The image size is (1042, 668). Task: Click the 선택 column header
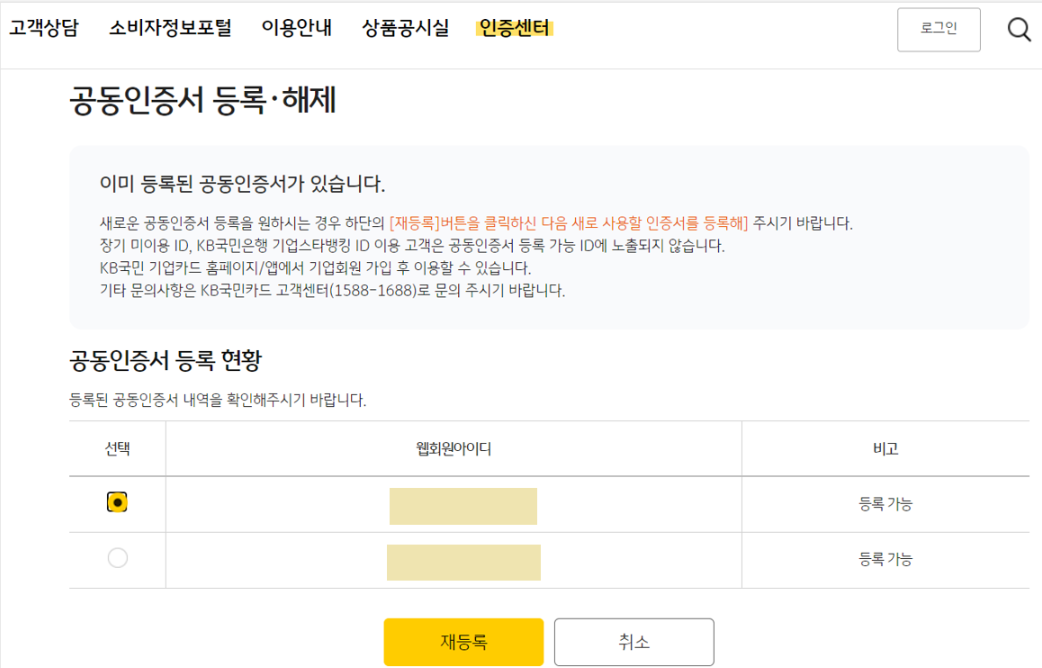(117, 449)
